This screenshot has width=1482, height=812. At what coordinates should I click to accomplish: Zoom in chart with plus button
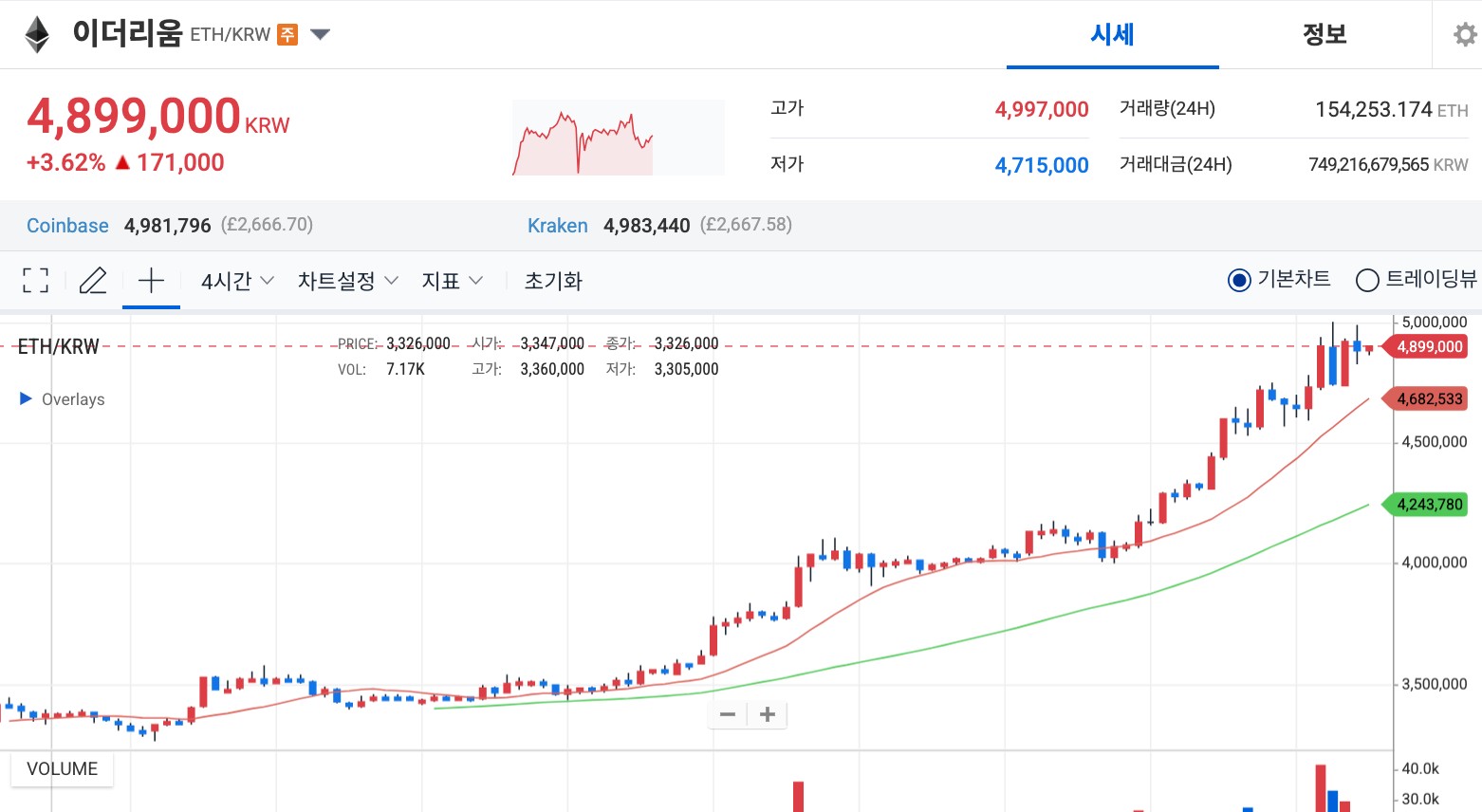point(768,714)
